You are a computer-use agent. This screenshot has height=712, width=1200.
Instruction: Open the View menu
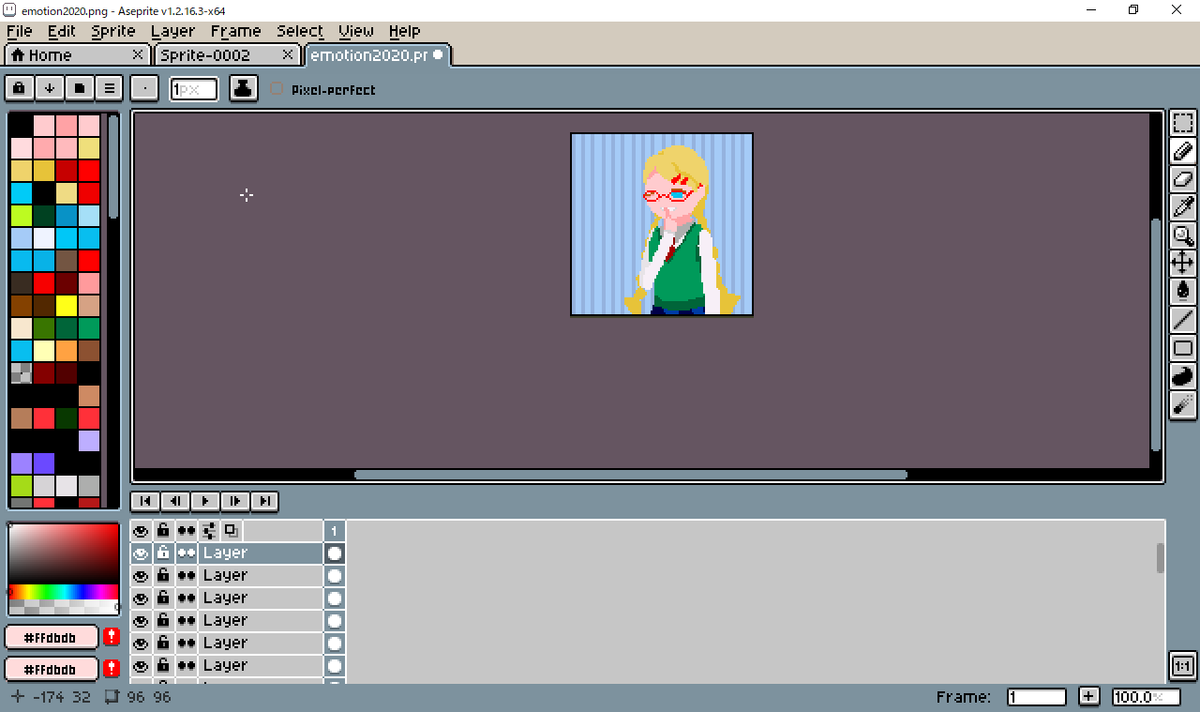(x=356, y=31)
